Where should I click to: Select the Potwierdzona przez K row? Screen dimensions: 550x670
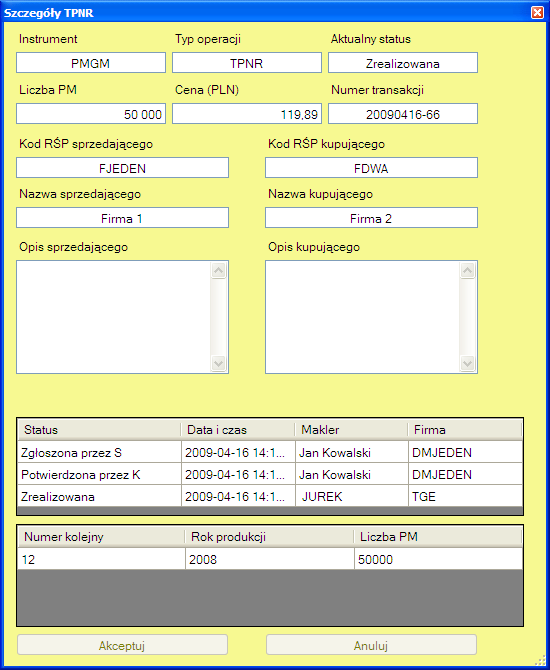[x=270, y=474]
